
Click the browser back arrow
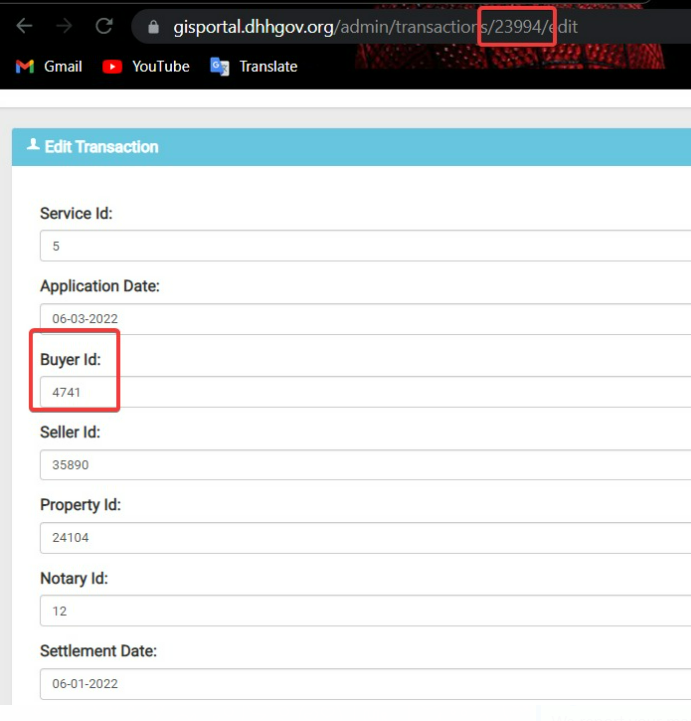click(24, 26)
